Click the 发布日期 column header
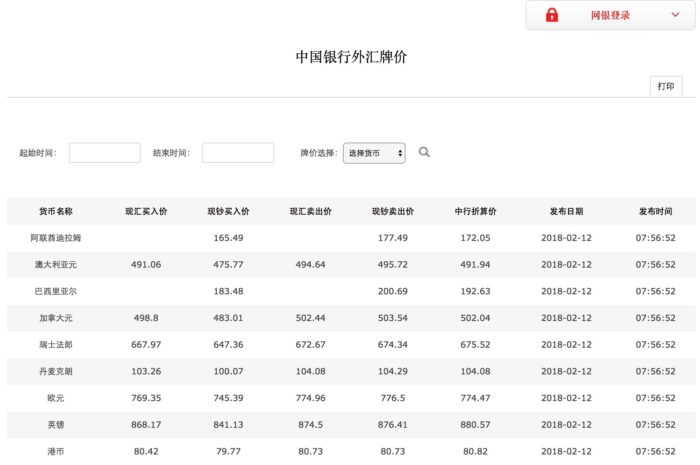Screen dimensions: 700x465 pyautogui.click(x=567, y=211)
